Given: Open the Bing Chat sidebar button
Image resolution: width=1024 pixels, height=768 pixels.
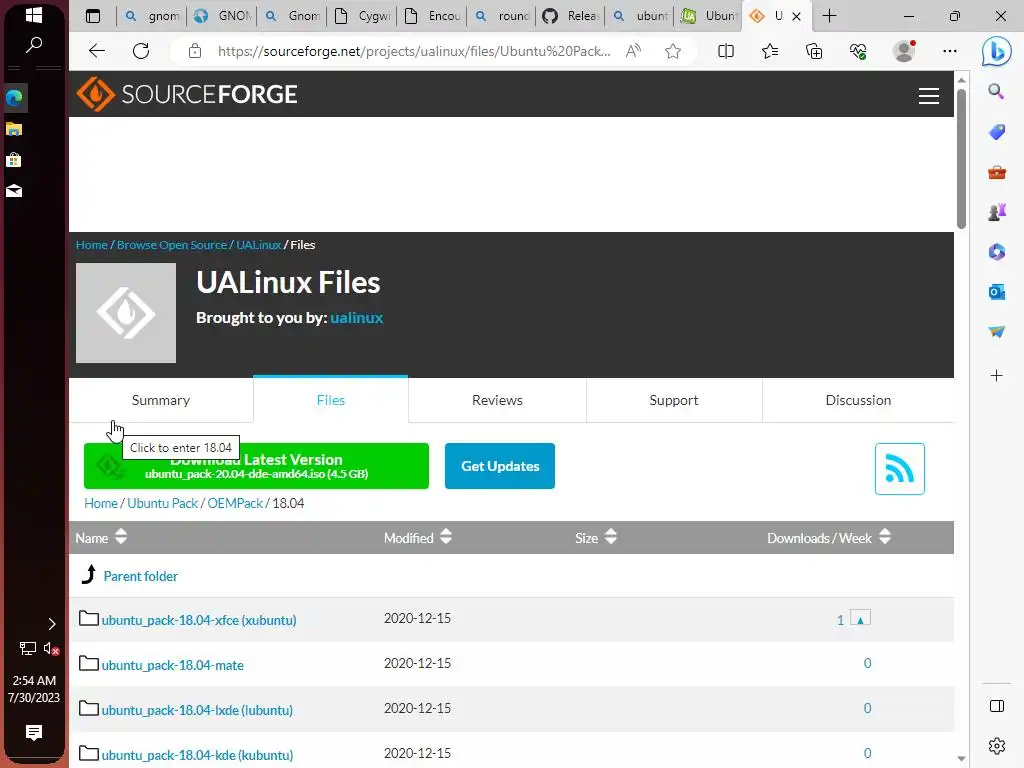Looking at the screenshot, I should (x=997, y=51).
